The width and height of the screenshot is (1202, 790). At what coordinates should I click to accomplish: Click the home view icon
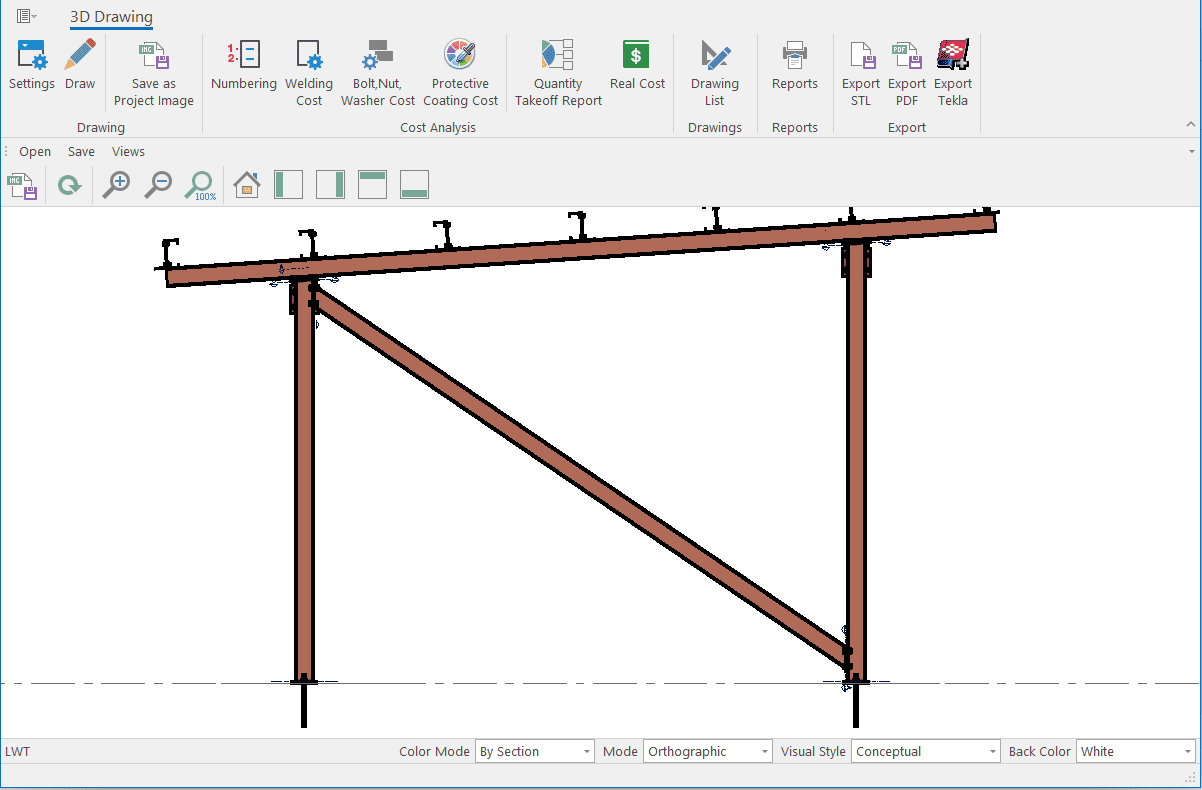[246, 185]
